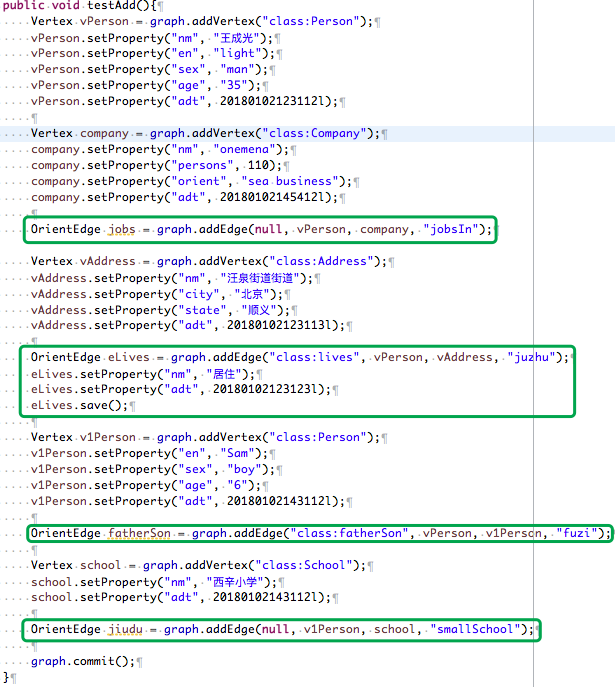Click the "jobsIn" string literal
This screenshot has width=615, height=687.
click(x=450, y=229)
